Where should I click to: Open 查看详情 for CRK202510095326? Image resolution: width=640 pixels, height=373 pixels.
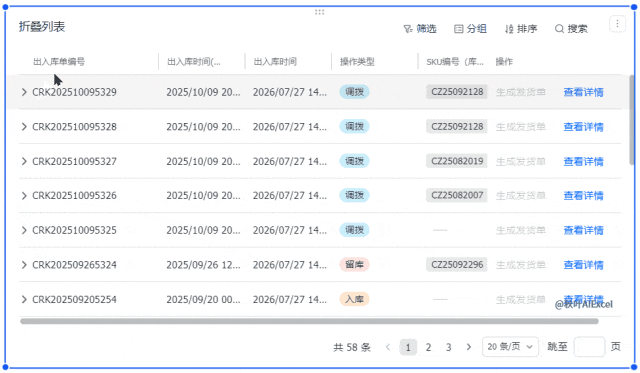583,196
